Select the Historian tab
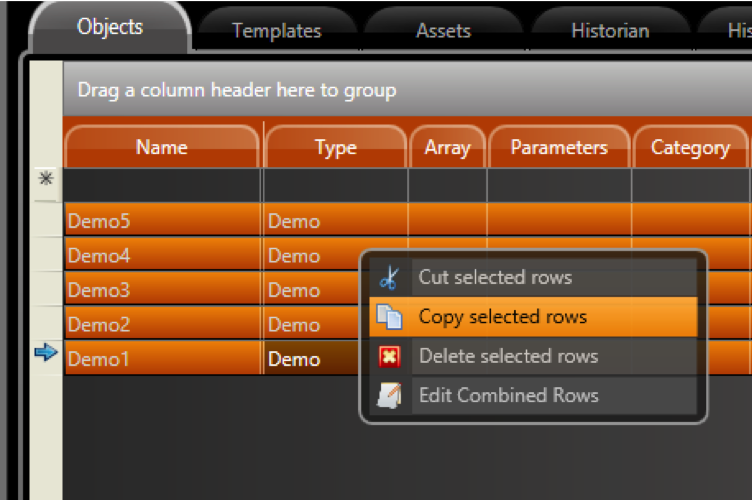This screenshot has height=500, width=752. click(609, 31)
